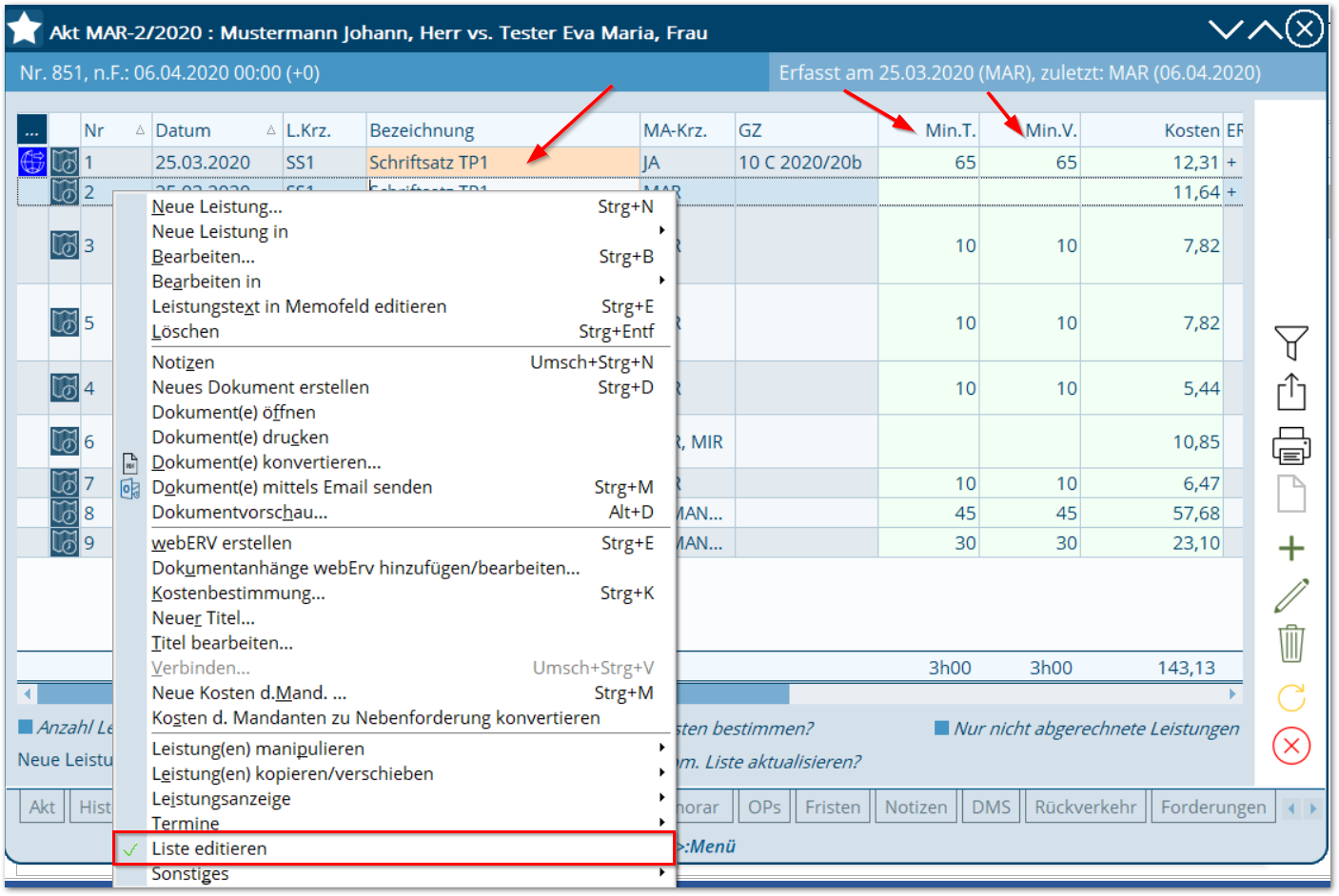
Task: Click the horizontal scrollbar right arrow
Action: point(1232,694)
